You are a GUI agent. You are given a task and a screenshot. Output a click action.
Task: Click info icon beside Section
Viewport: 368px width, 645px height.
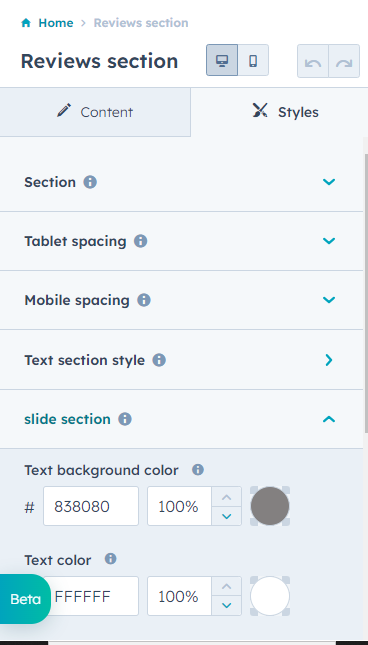click(x=90, y=182)
